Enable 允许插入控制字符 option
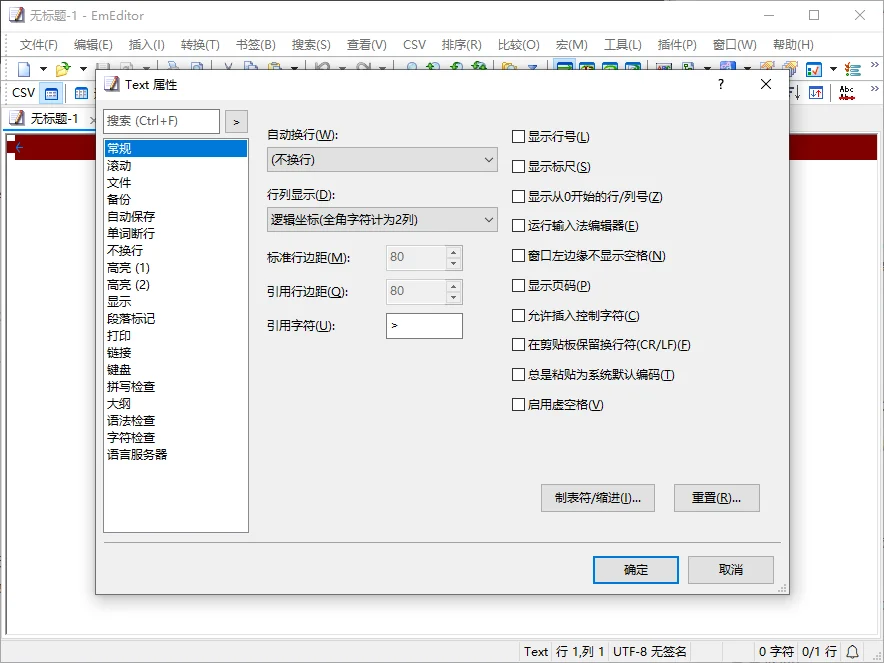The image size is (884, 663). 518,315
